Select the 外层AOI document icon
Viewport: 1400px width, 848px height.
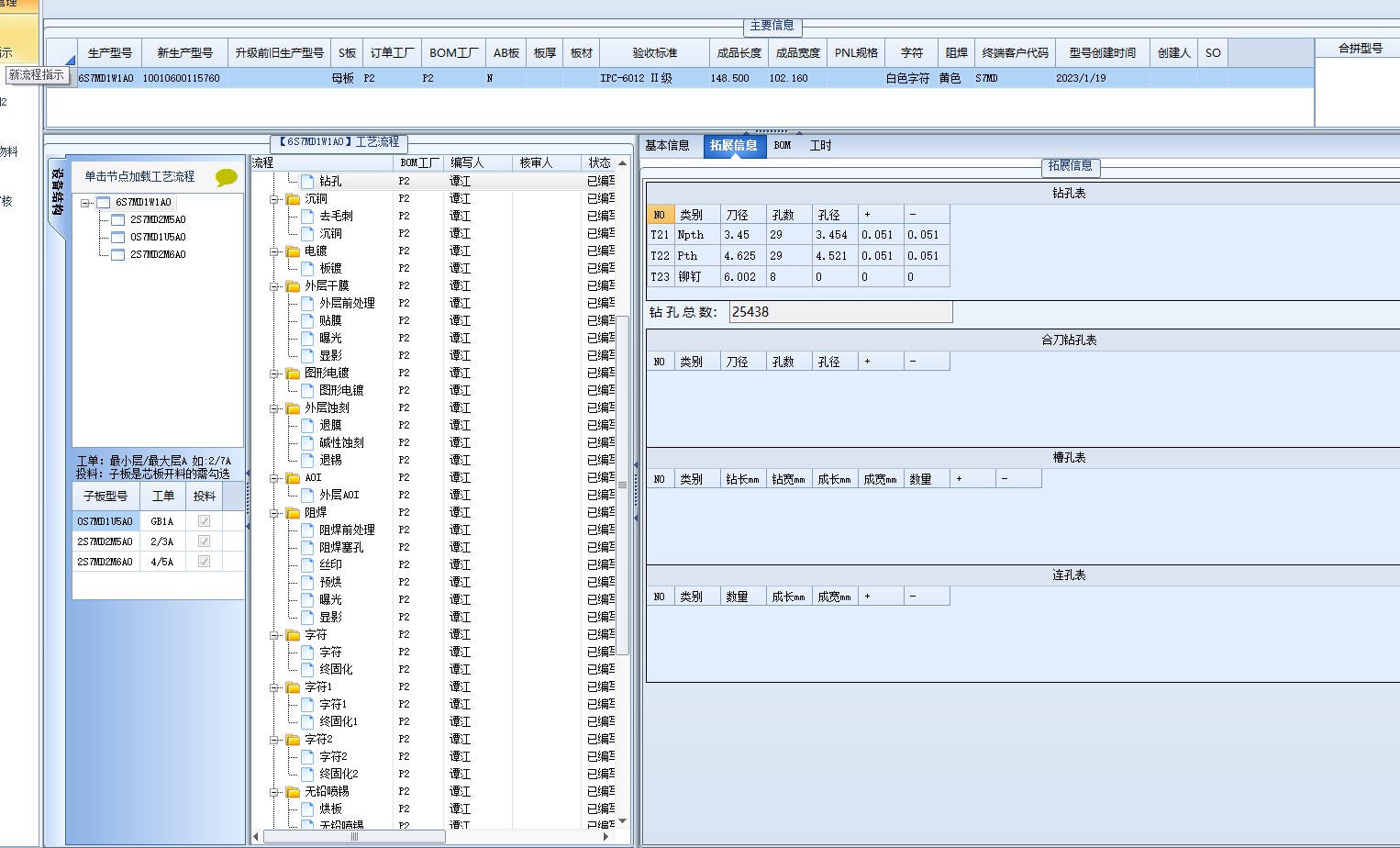307,496
